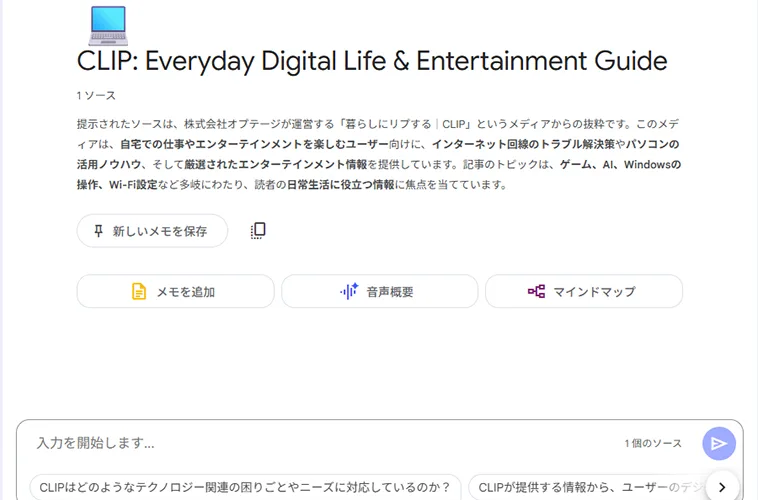Image resolution: width=758 pixels, height=500 pixels.
Task: Open the マインドマップ button label
Action: 597,292
